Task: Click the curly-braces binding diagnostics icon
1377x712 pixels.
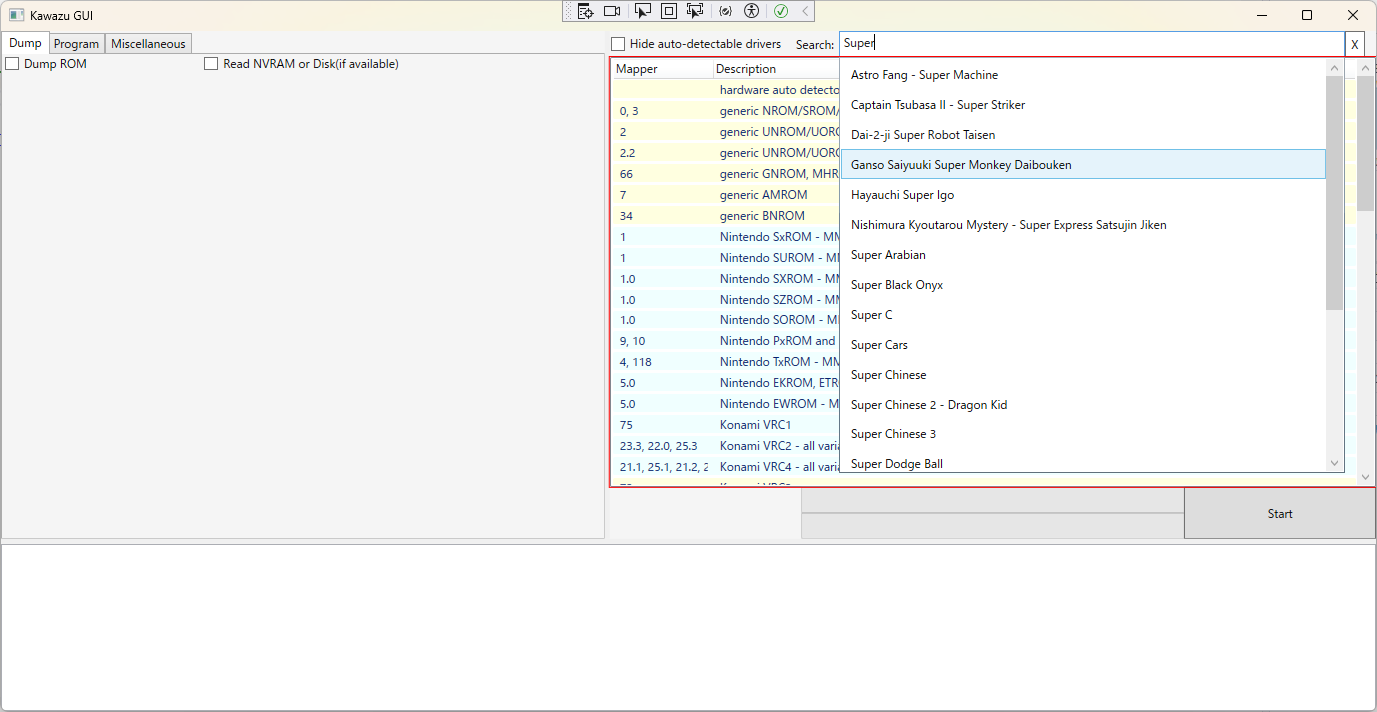Action: click(x=725, y=11)
